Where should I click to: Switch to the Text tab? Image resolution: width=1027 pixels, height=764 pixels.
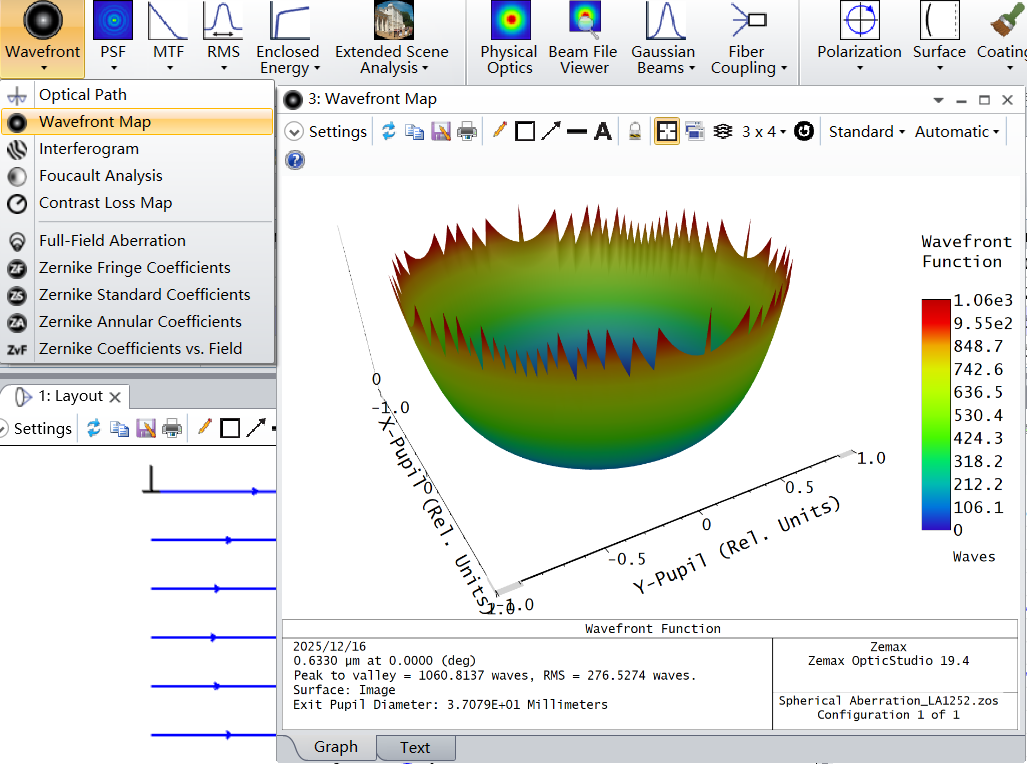pos(415,748)
